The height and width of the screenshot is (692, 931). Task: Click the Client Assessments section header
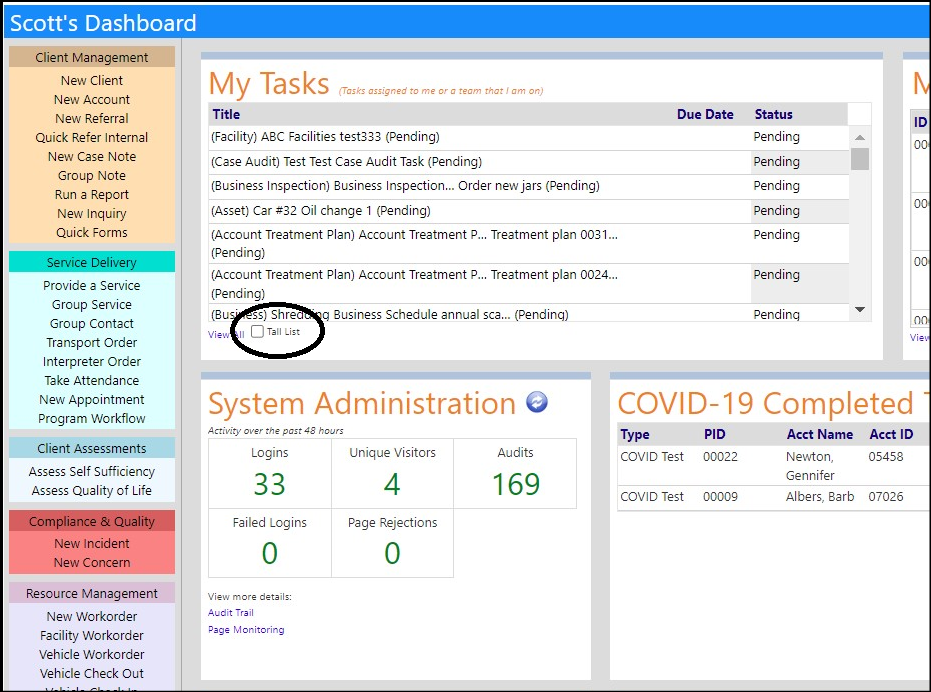click(x=92, y=448)
